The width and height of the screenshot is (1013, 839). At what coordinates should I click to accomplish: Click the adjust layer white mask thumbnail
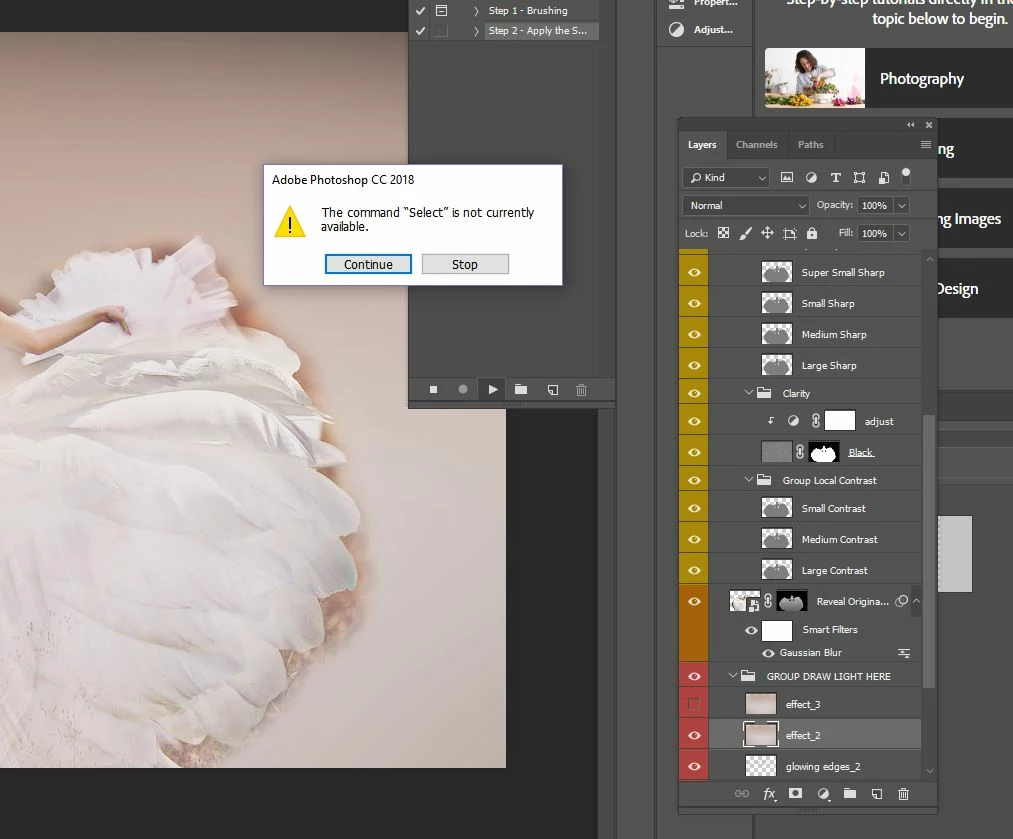point(840,421)
